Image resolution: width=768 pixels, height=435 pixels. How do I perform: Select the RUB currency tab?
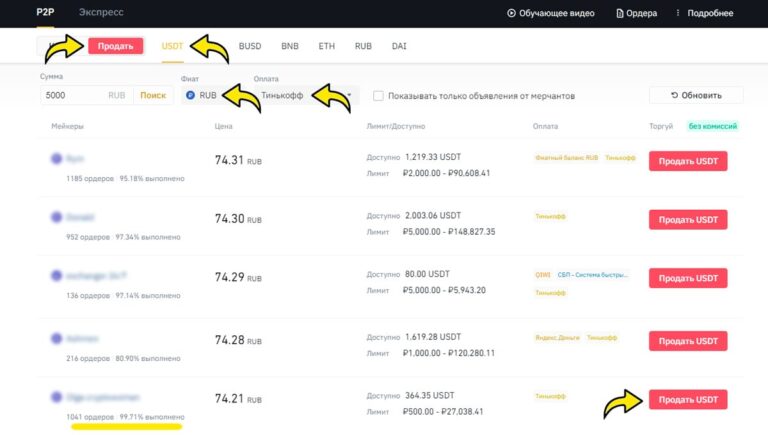pos(363,46)
